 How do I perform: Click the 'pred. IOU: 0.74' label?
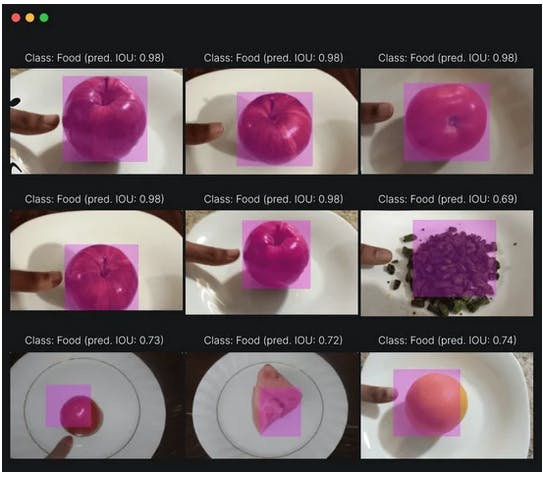point(478,340)
